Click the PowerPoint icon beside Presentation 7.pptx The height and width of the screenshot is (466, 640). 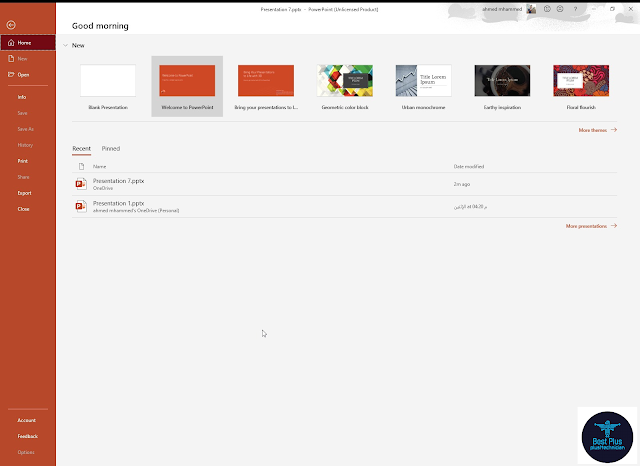pos(81,184)
